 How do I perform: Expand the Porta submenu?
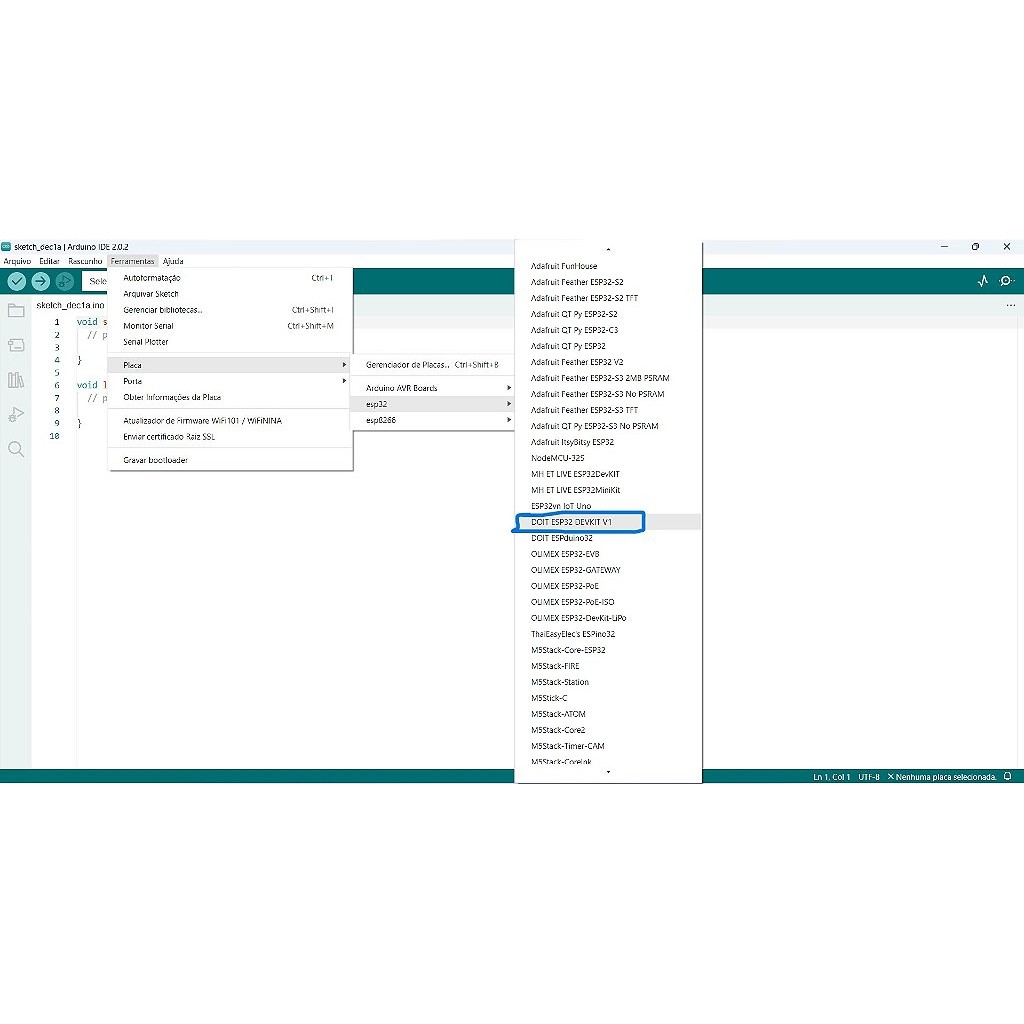230,381
